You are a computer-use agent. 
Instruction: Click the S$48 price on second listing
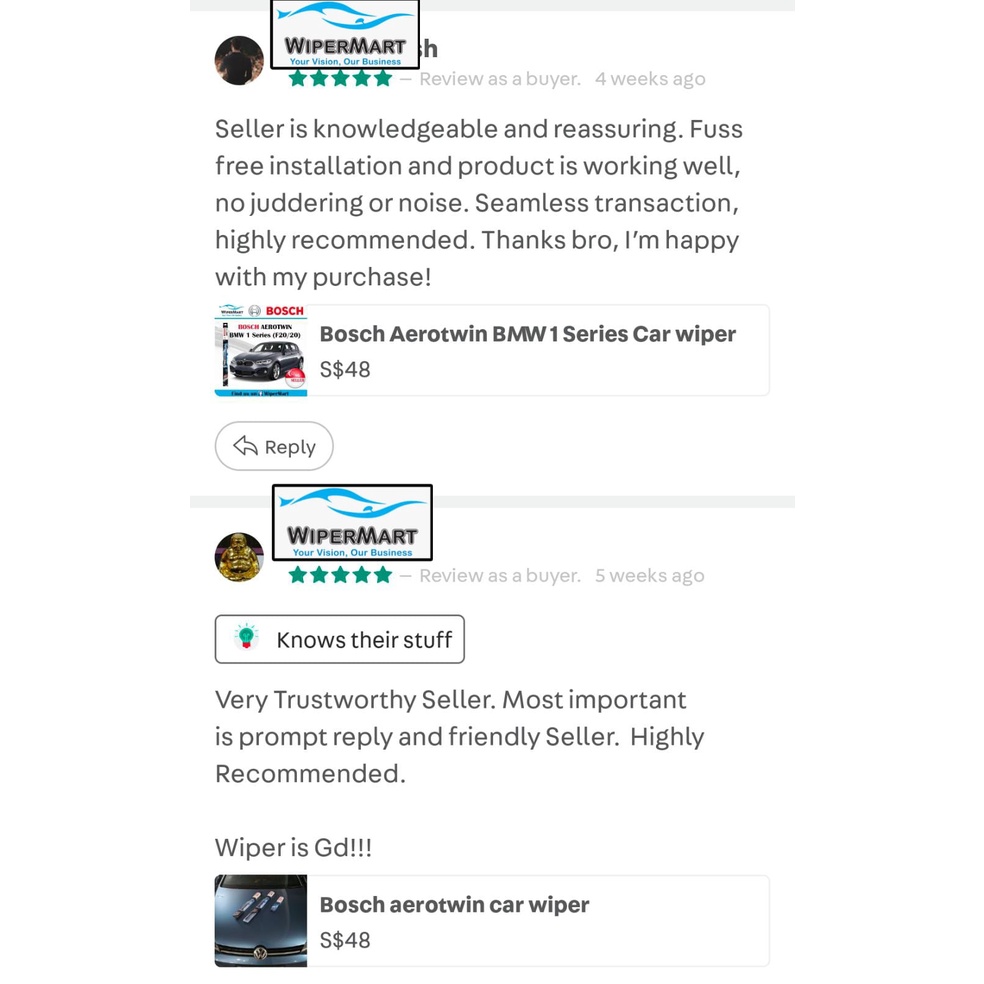pos(345,940)
